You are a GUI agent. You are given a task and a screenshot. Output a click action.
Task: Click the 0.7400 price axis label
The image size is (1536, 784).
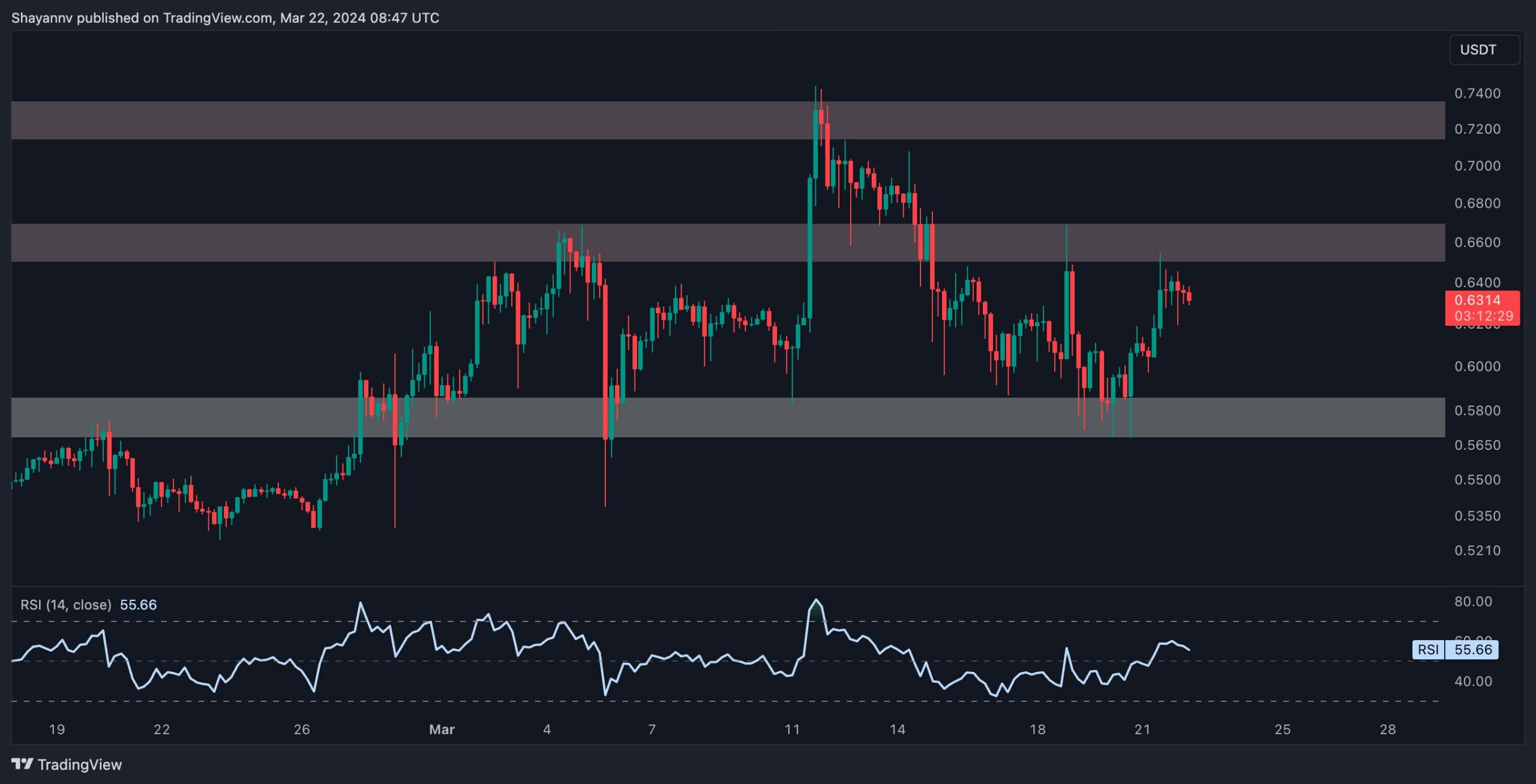[1477, 94]
